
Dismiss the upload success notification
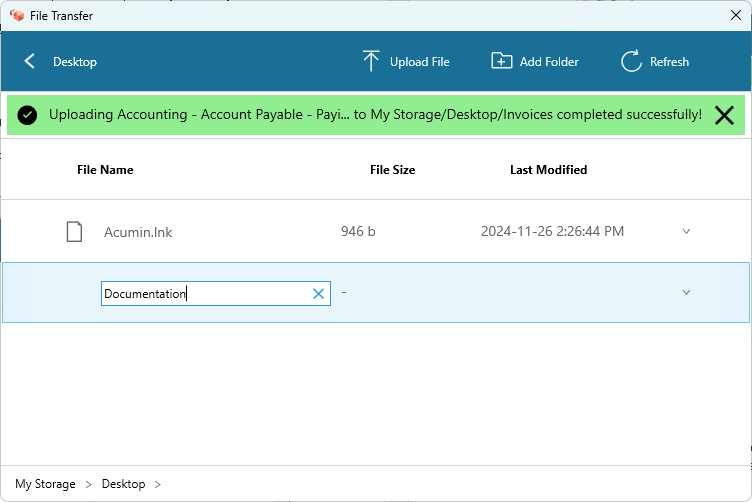tap(724, 115)
